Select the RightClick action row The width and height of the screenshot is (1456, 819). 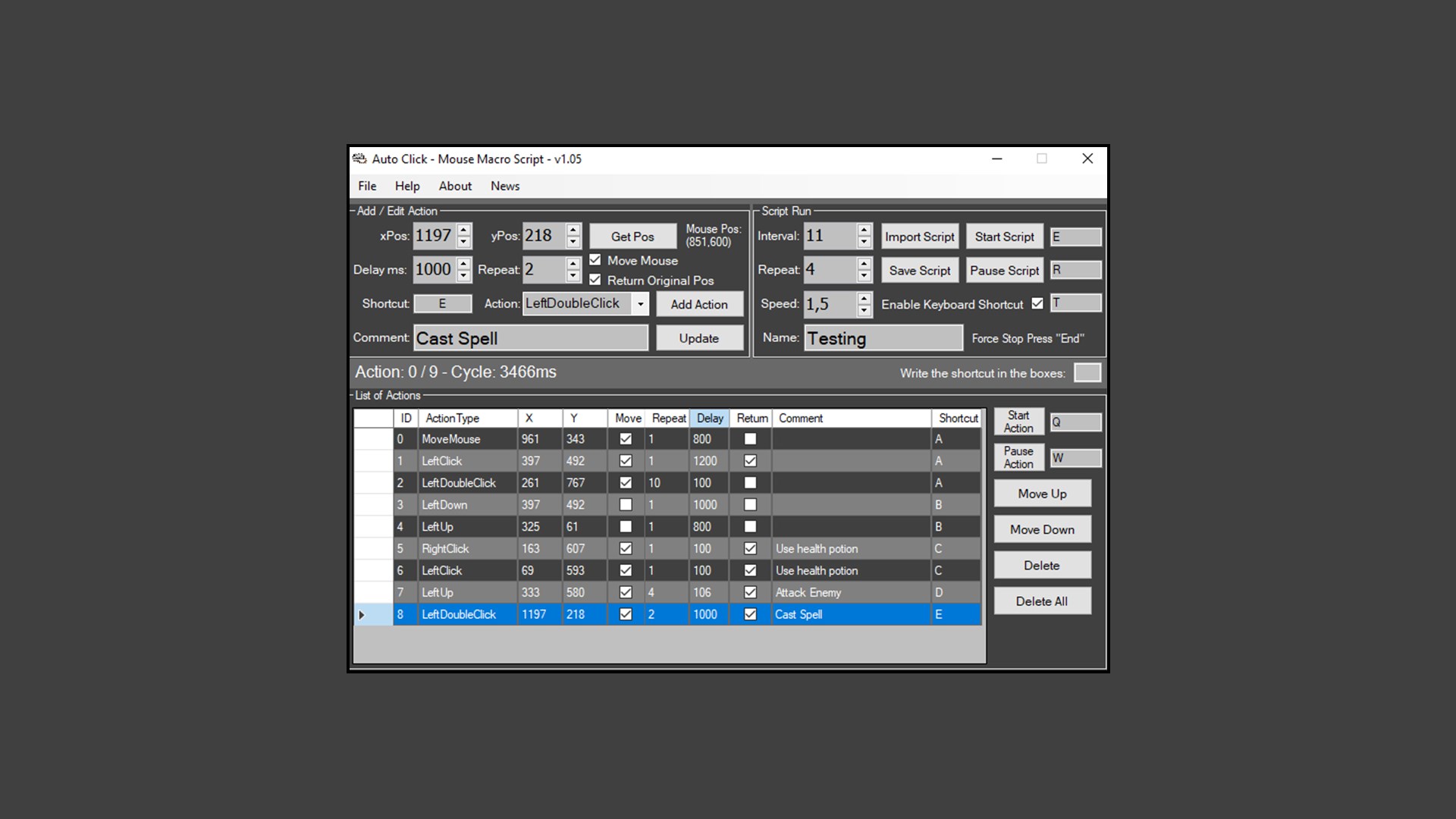pos(445,549)
